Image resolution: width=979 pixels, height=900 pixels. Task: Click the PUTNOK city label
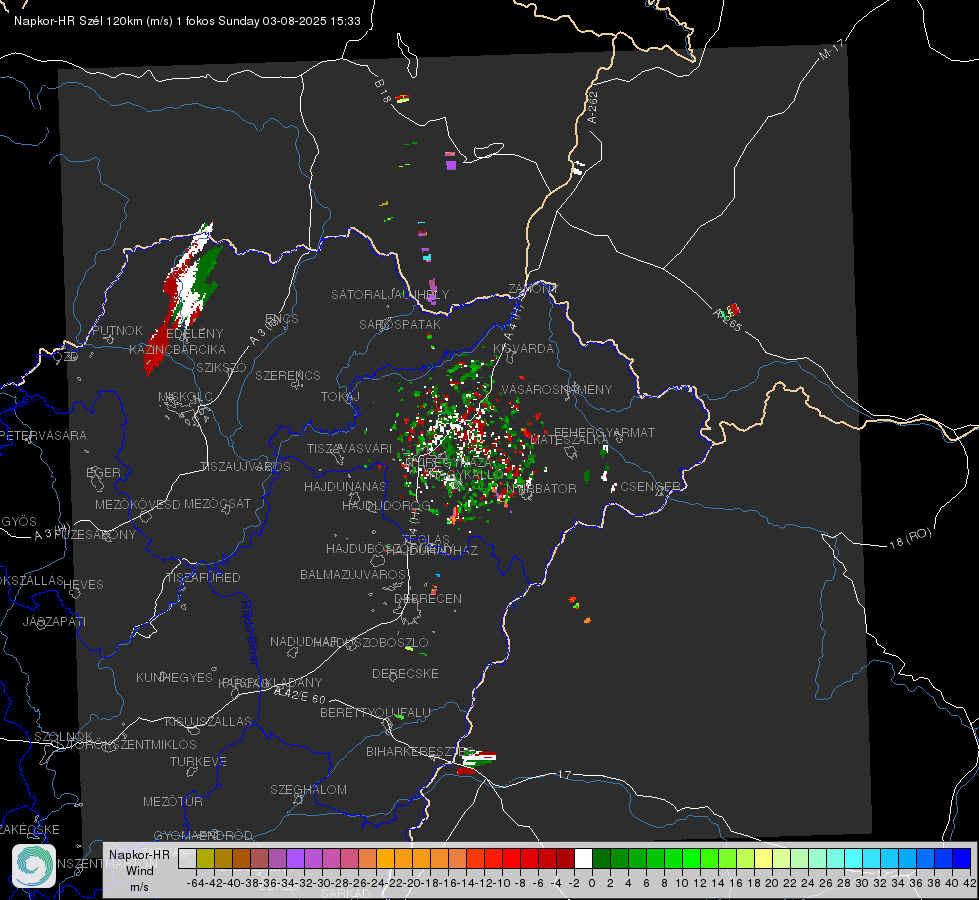pyautogui.click(x=118, y=331)
